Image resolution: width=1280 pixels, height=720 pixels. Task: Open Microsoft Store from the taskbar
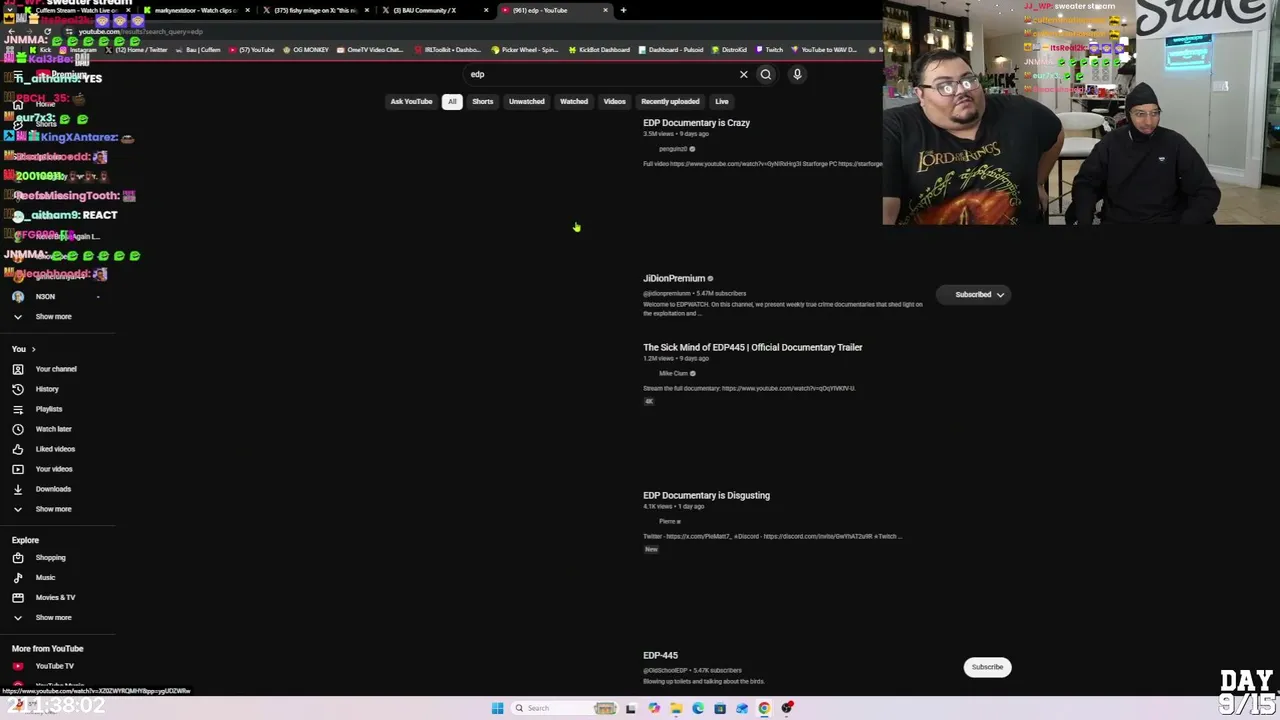(720, 708)
